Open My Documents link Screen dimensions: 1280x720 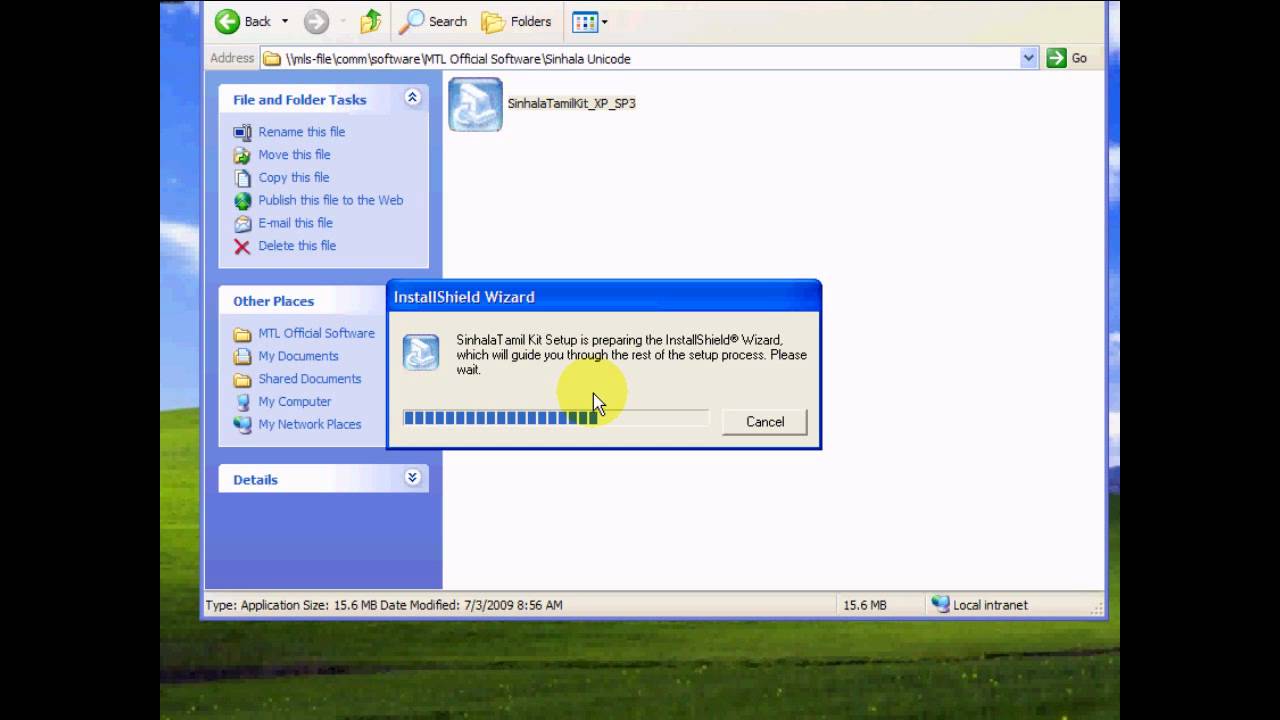[x=298, y=356]
